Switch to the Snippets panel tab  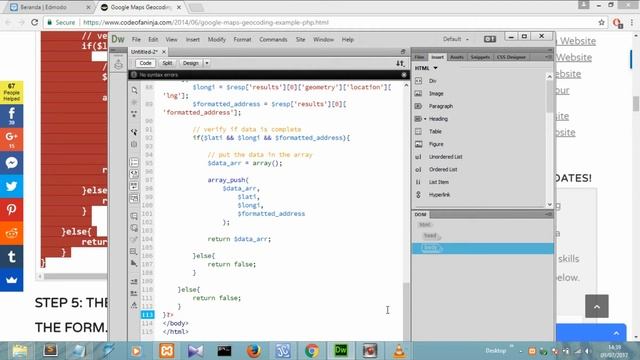pos(480,57)
